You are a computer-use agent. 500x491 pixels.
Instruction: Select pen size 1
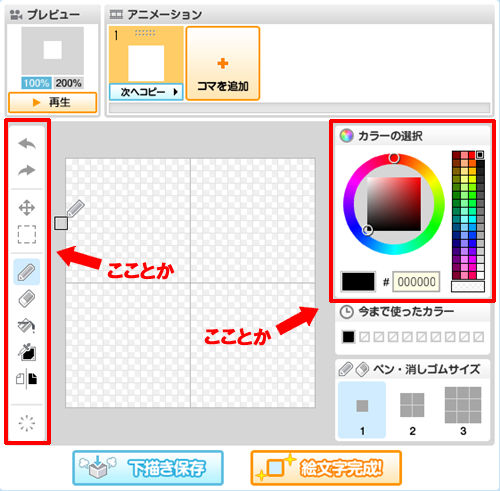tap(362, 410)
